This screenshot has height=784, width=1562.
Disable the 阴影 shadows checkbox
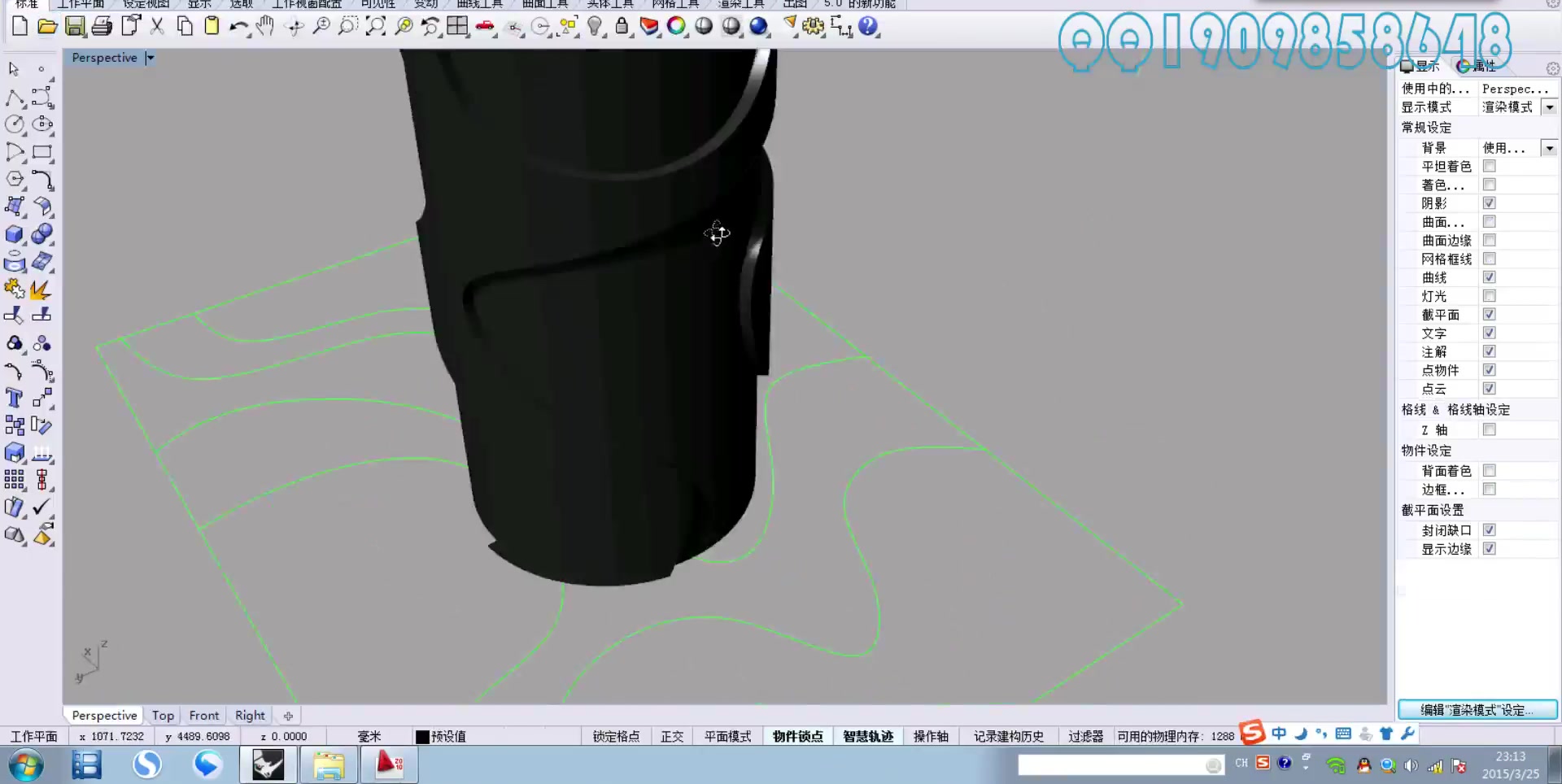click(x=1489, y=203)
